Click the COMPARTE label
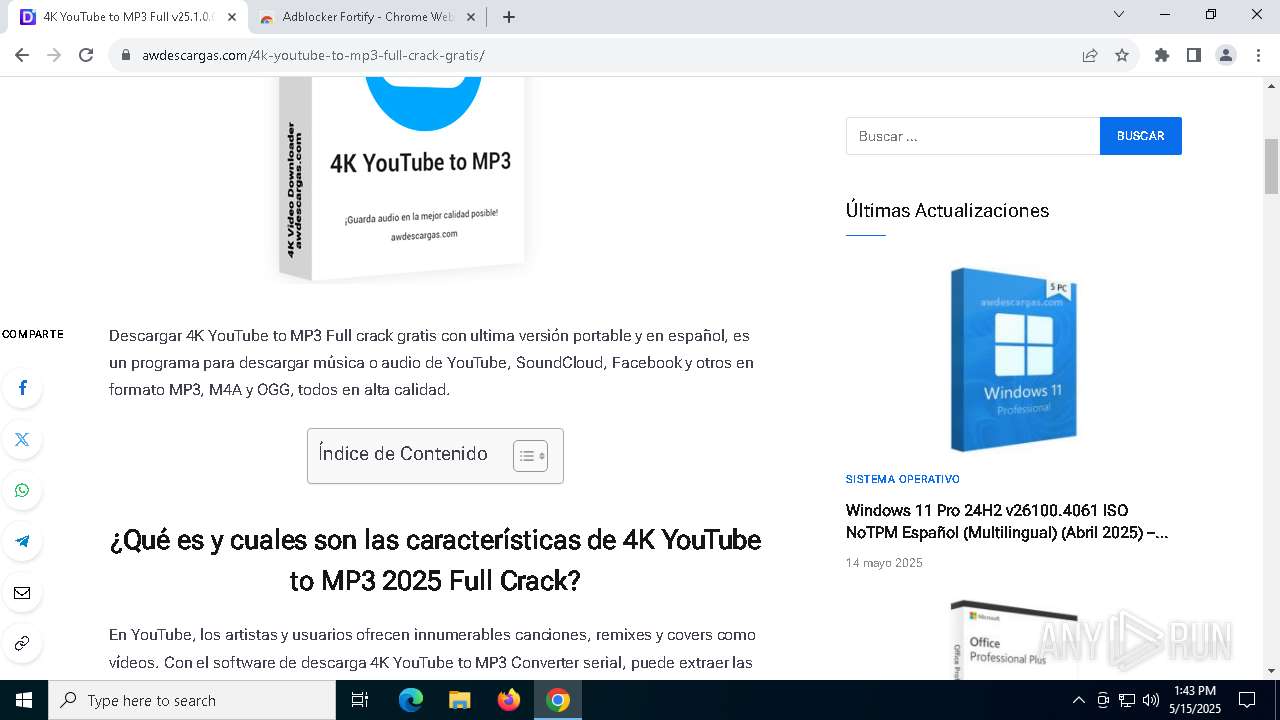1280x720 pixels. point(33,334)
